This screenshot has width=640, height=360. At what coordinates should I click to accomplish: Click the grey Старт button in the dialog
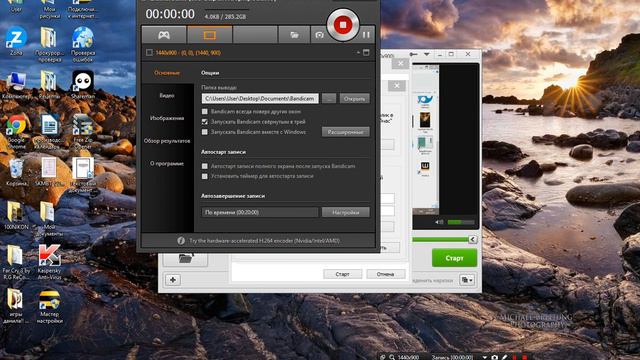[342, 274]
